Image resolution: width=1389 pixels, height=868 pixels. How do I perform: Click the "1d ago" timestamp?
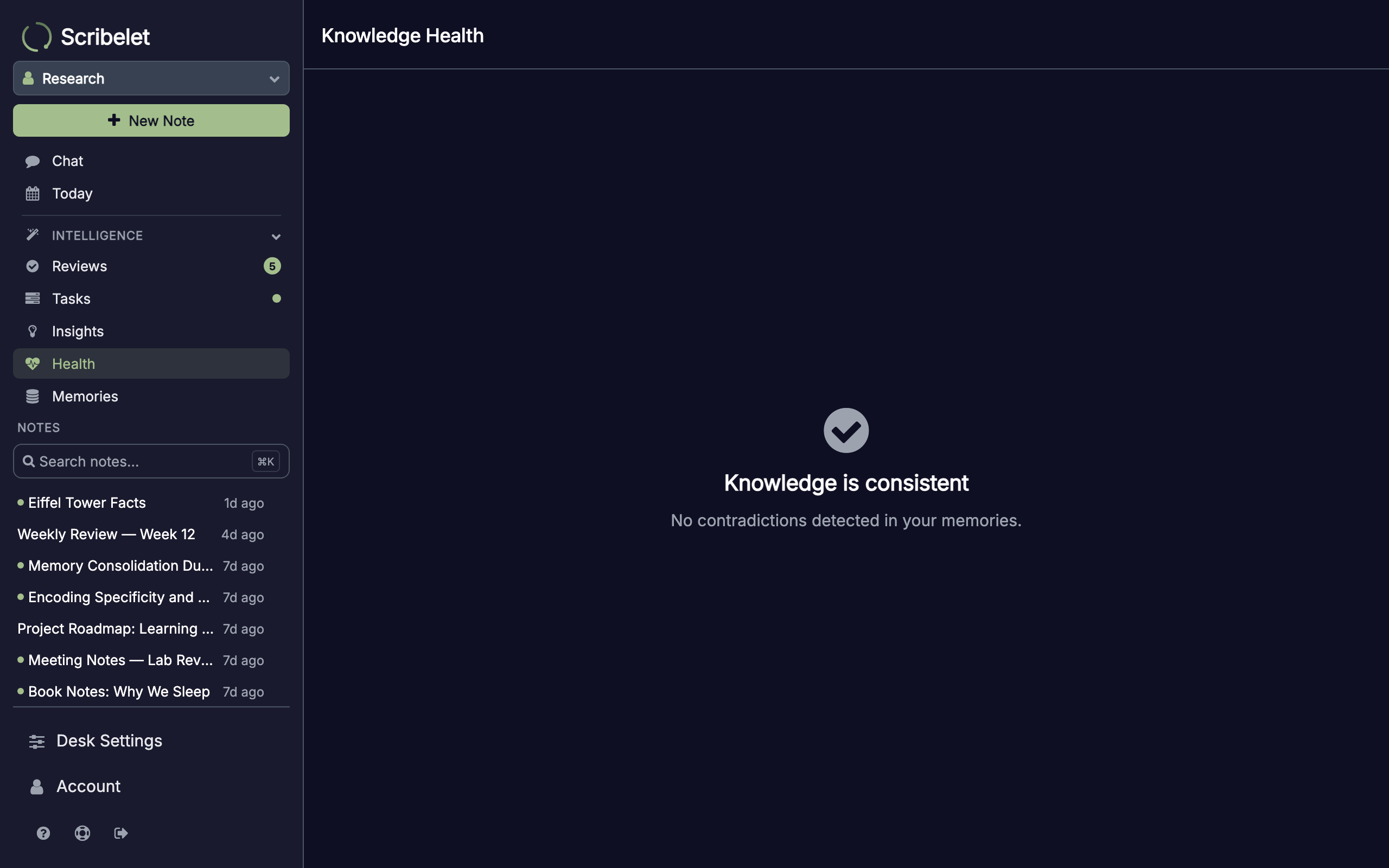point(244,503)
